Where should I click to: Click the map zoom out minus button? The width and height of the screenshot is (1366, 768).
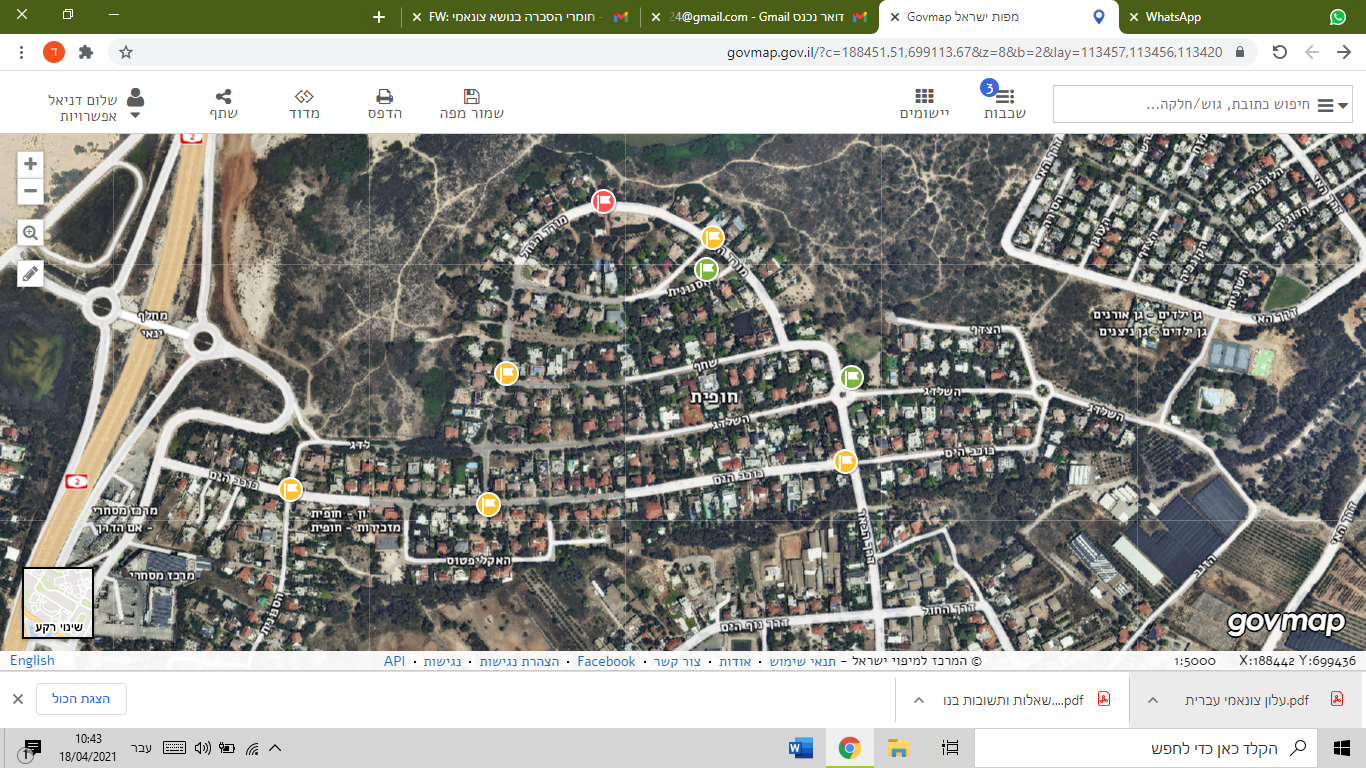coord(30,190)
